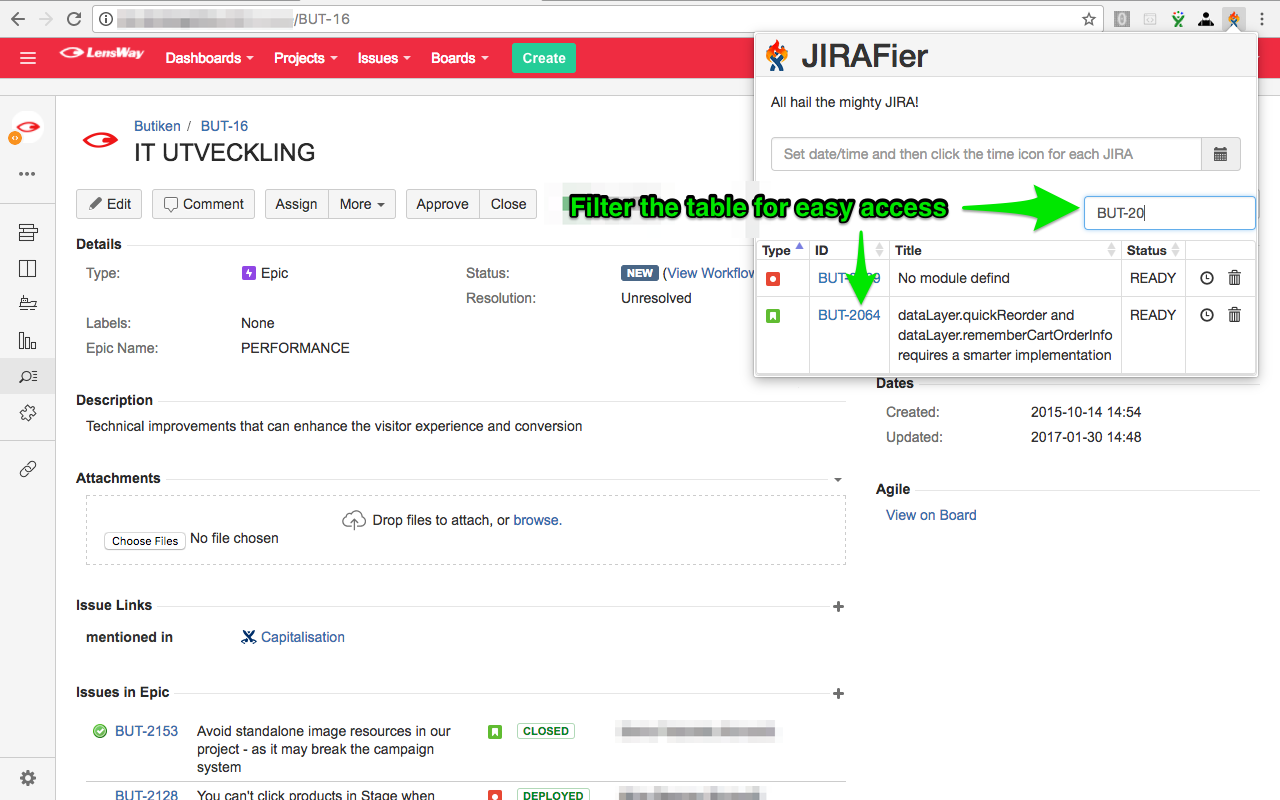Screen dimensions: 1280x800
Task: Click the clock icon for No module defind
Action: tap(1207, 278)
